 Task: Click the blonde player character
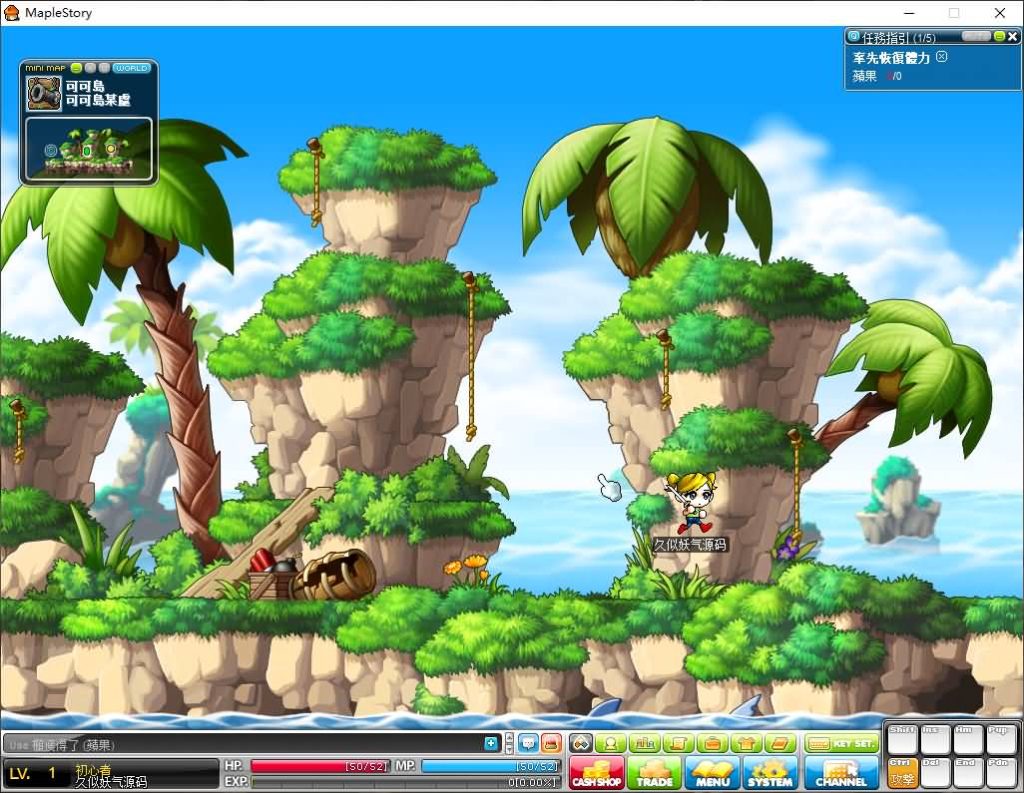(x=692, y=503)
